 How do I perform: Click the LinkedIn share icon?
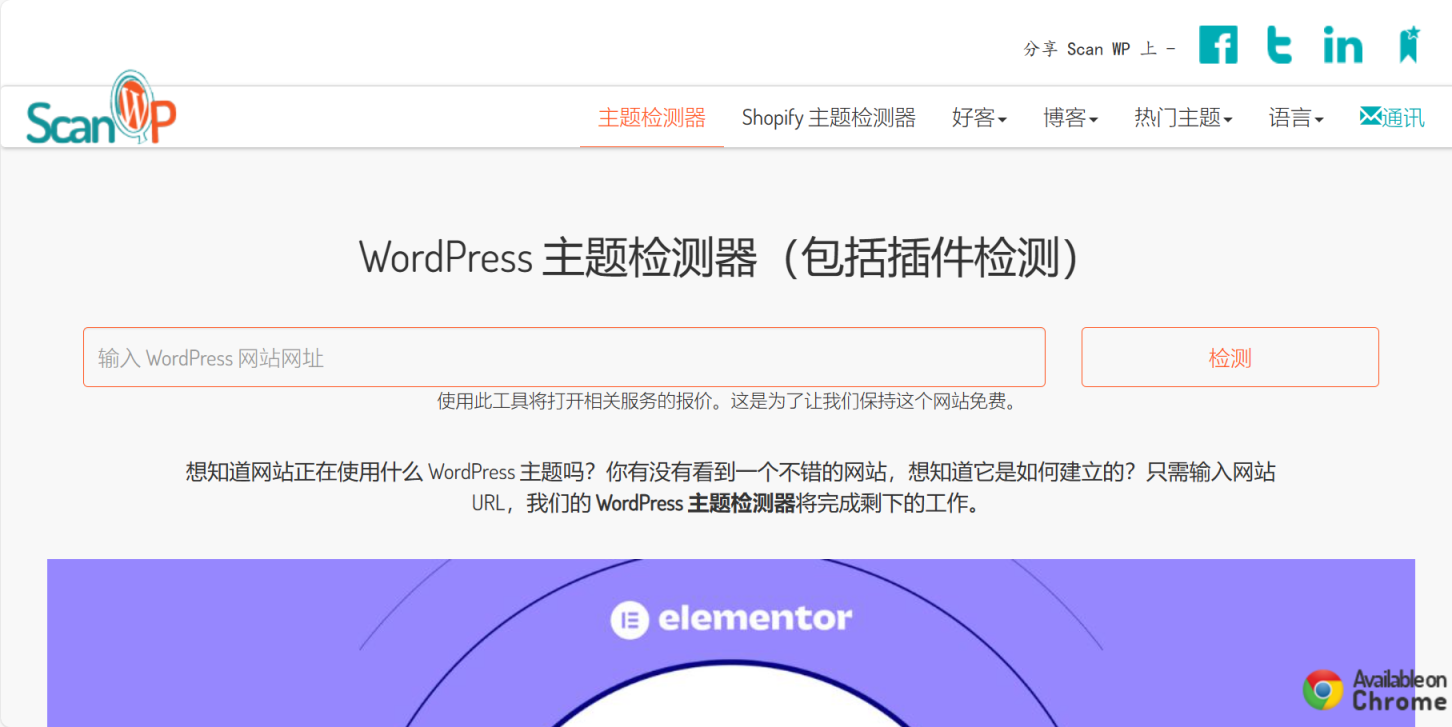[1343, 44]
